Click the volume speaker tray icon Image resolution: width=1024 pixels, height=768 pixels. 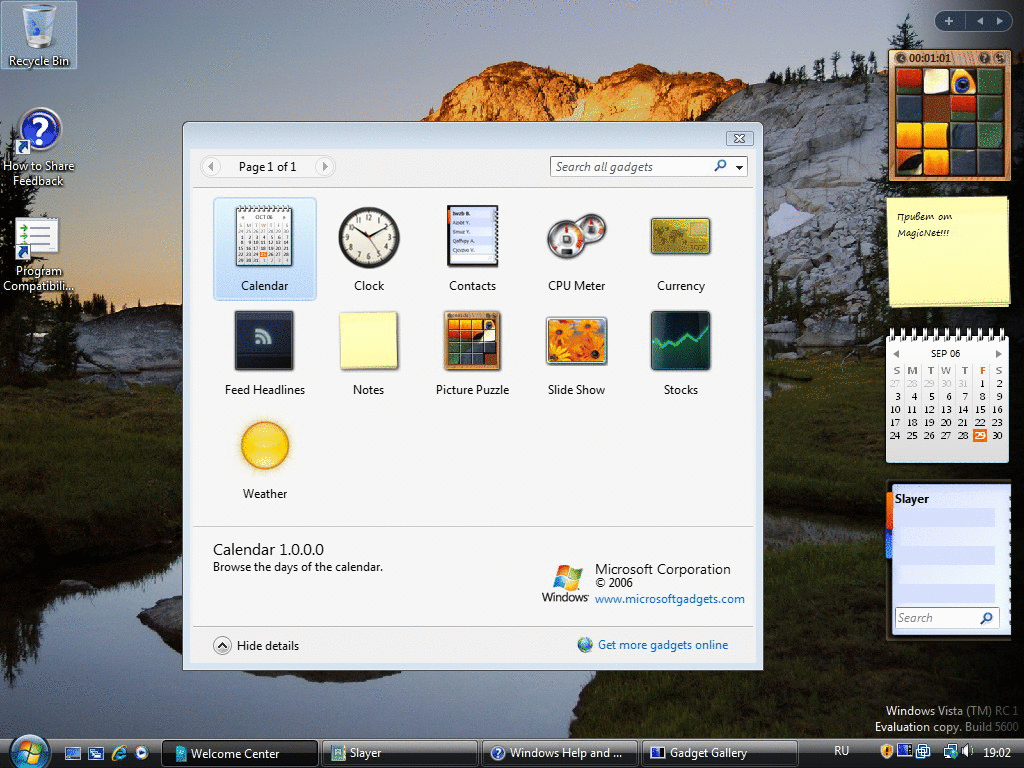coord(967,752)
